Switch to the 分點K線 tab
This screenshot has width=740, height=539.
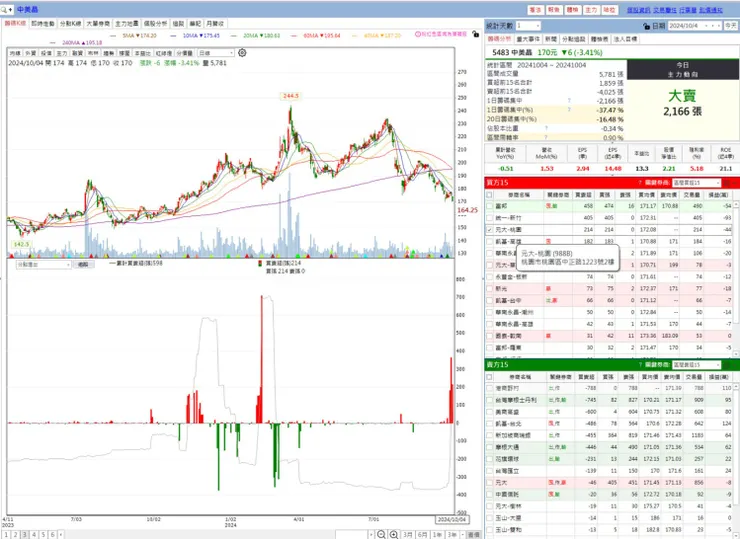click(x=70, y=24)
